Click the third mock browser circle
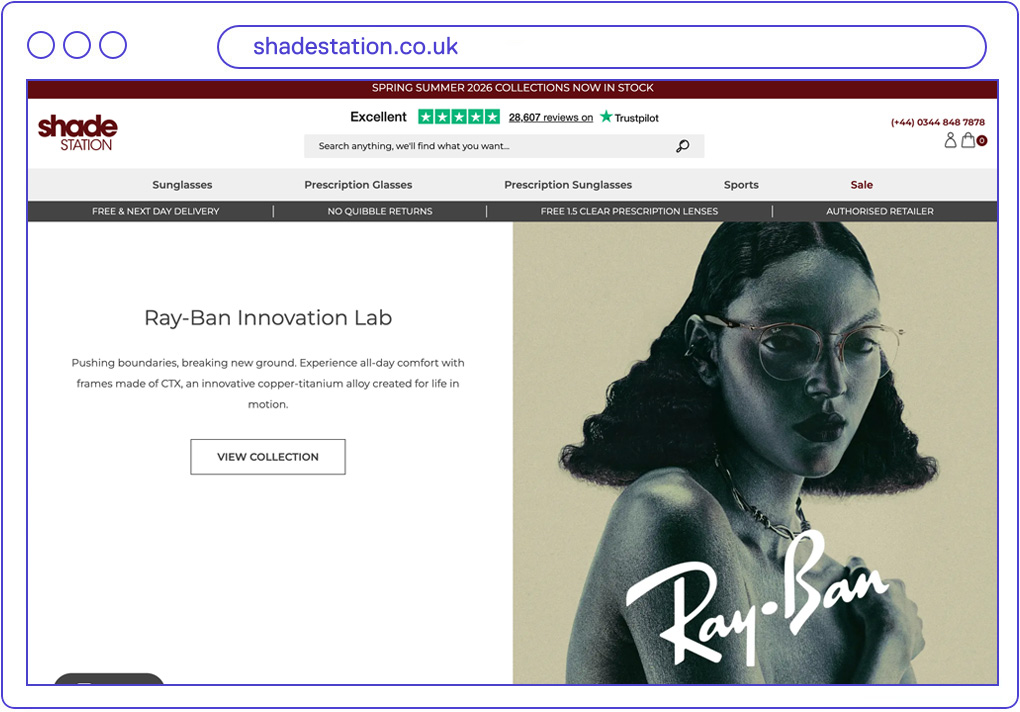The image size is (1020, 712). click(x=113, y=45)
